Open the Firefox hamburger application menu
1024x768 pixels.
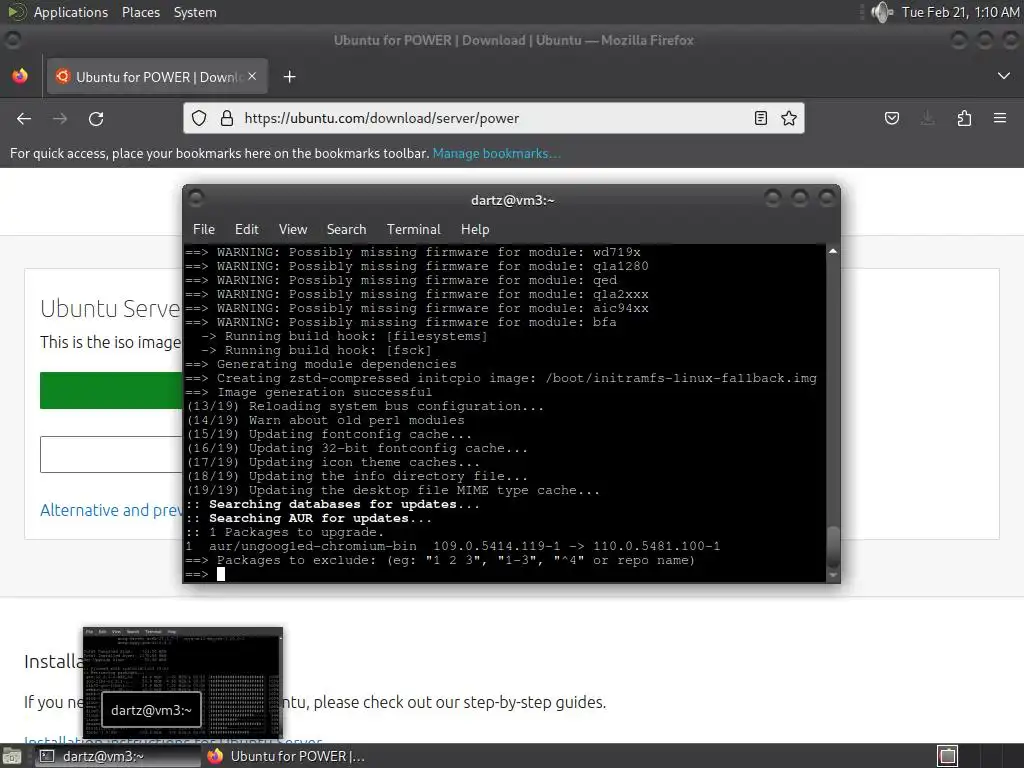pos(1000,118)
